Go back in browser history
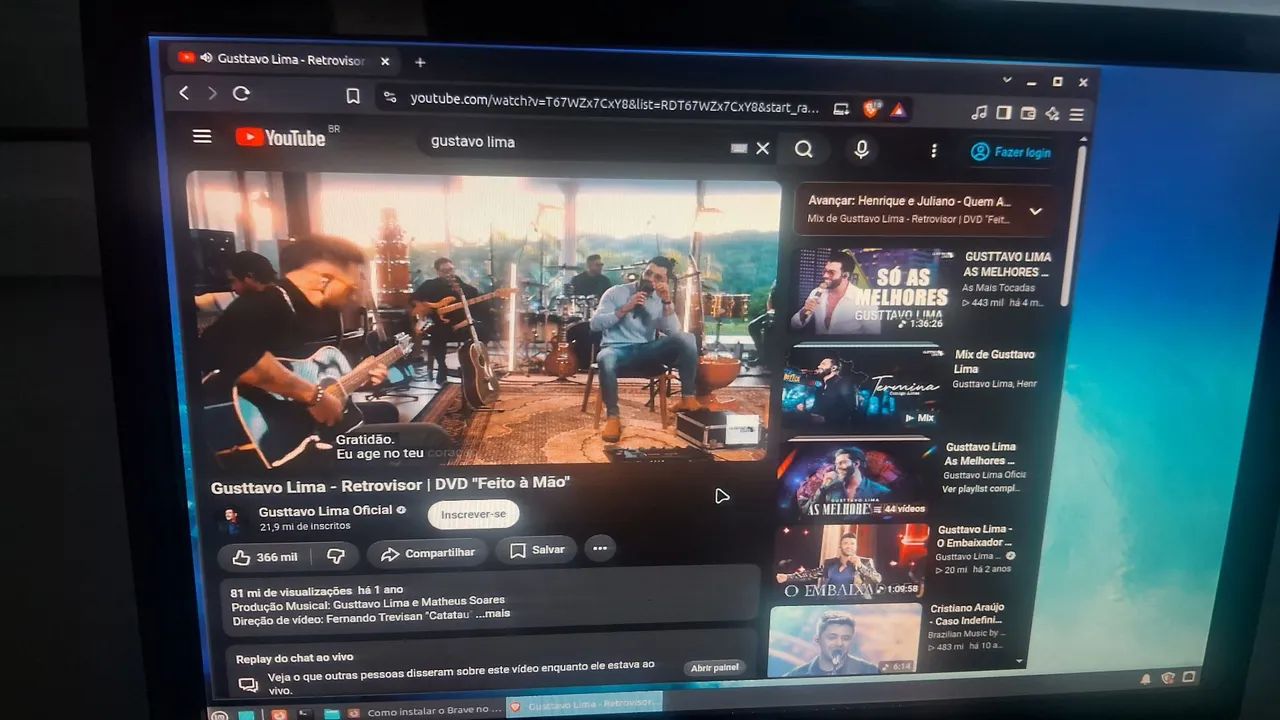Screen dimensions: 1280x720 [x=184, y=93]
